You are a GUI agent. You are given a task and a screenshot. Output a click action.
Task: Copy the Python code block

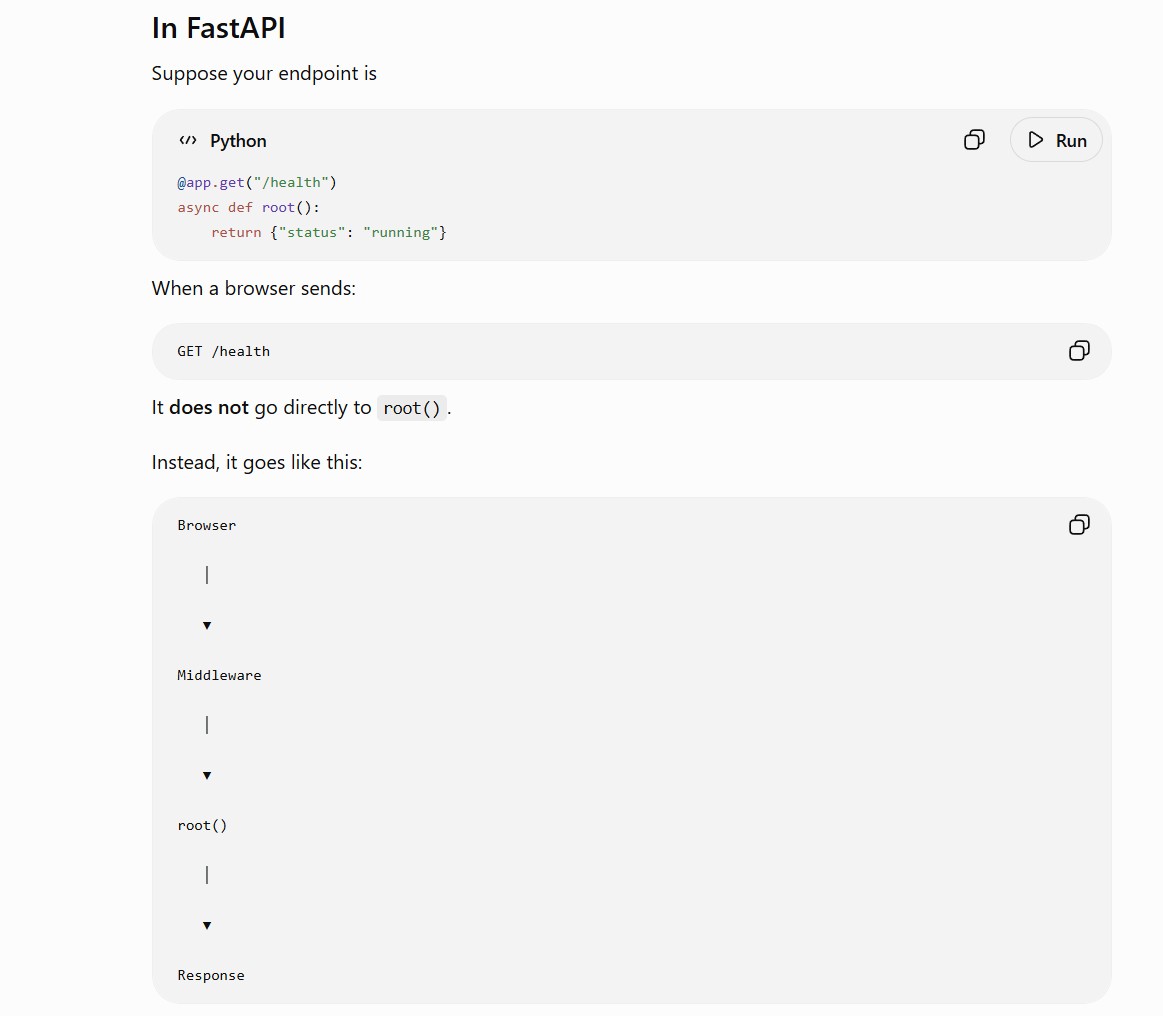point(974,140)
